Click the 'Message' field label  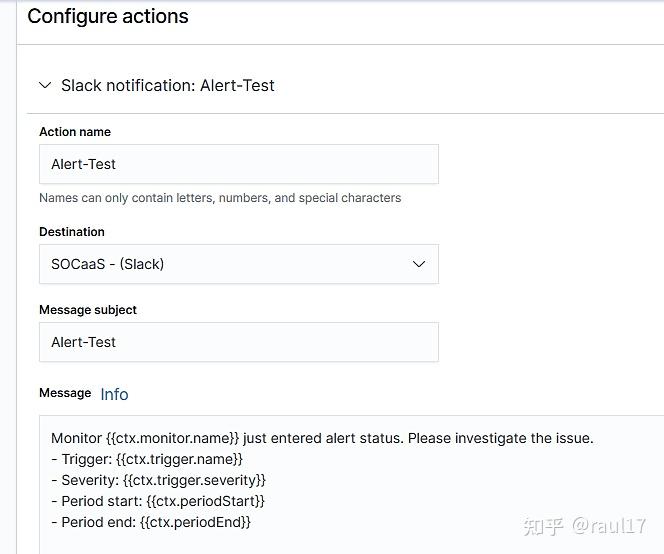click(65, 394)
